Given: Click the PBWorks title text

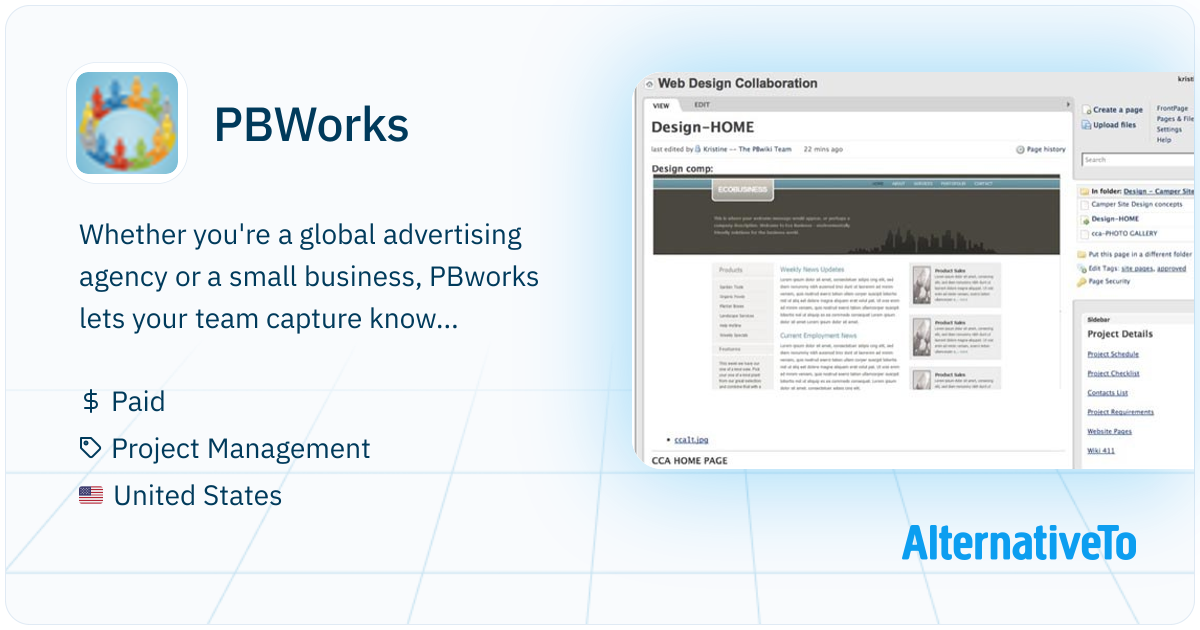Looking at the screenshot, I should (311, 125).
